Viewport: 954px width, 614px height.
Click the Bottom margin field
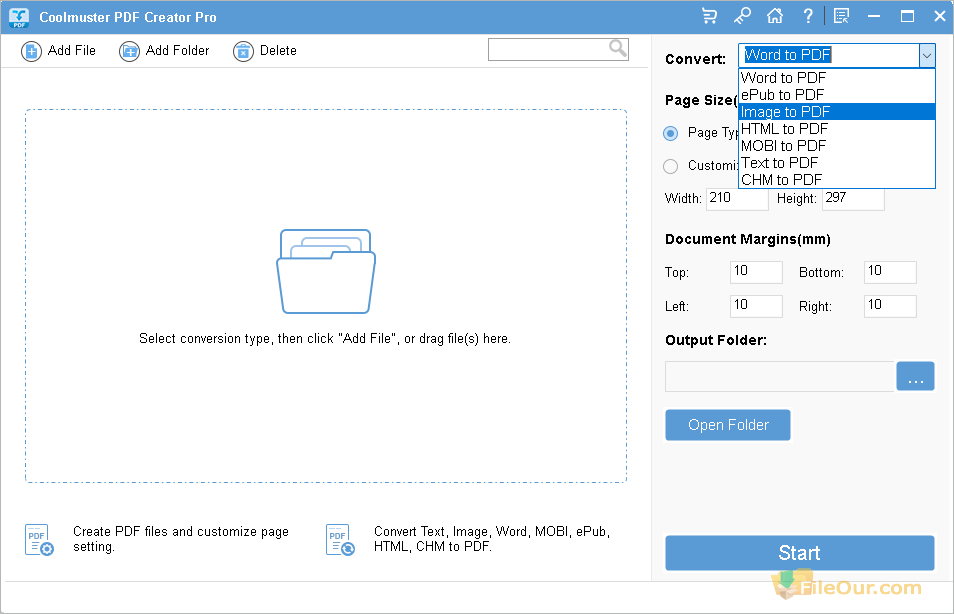pyautogui.click(x=890, y=272)
